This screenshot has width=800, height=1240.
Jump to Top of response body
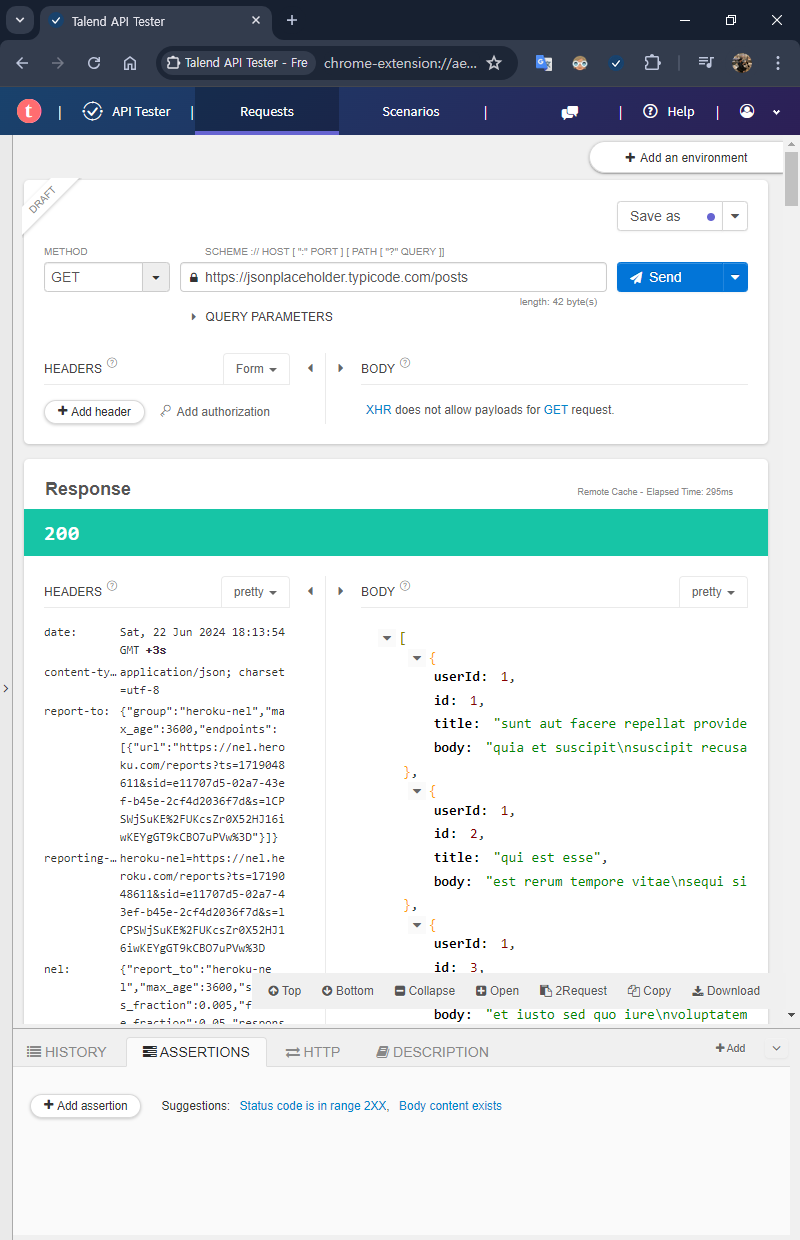point(285,991)
